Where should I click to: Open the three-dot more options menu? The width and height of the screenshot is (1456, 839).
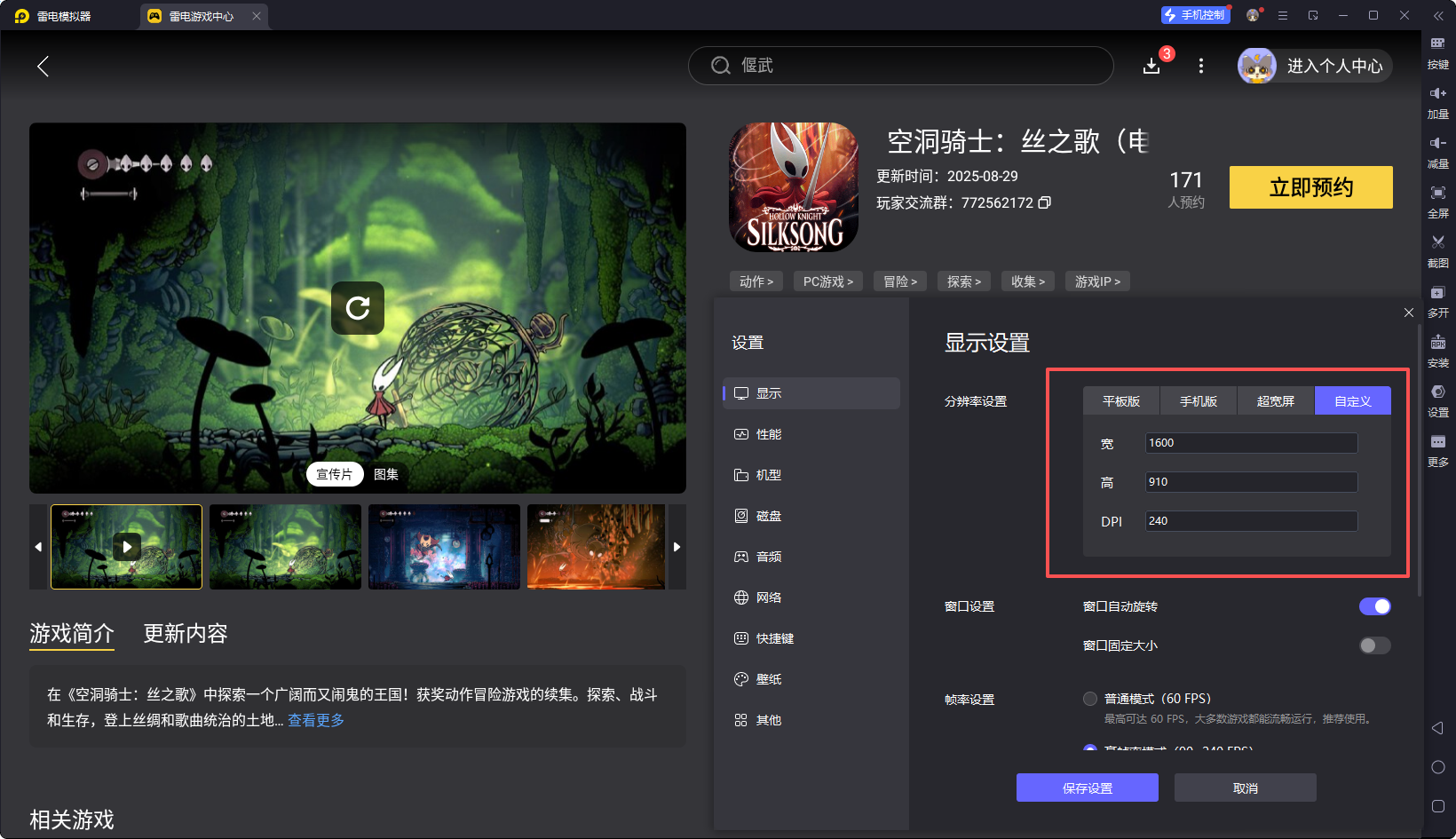coord(1201,66)
